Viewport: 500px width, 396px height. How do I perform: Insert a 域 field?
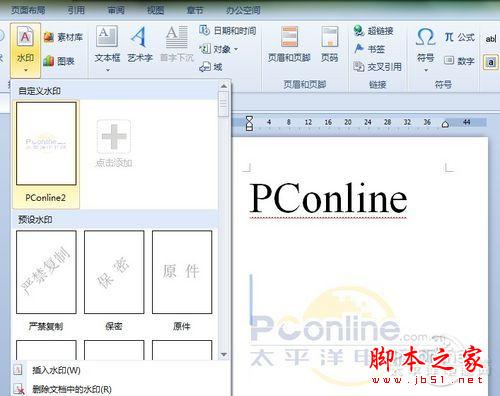211,67
